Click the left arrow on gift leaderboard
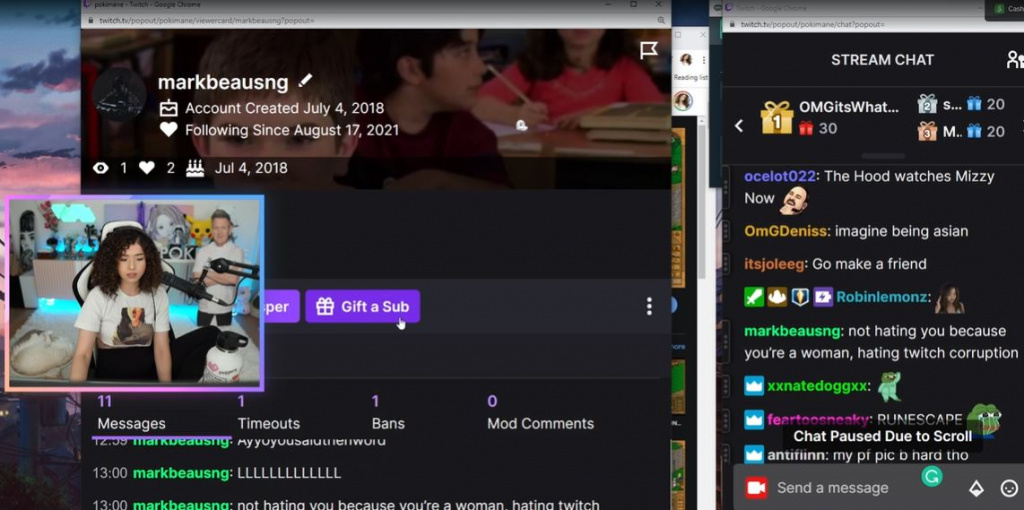1024x510 pixels. (x=739, y=125)
